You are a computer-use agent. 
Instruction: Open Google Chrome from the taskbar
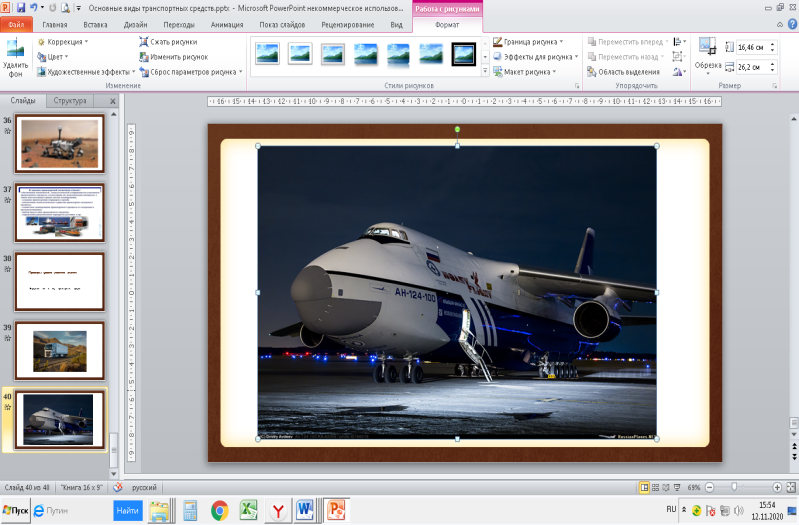coord(220,510)
